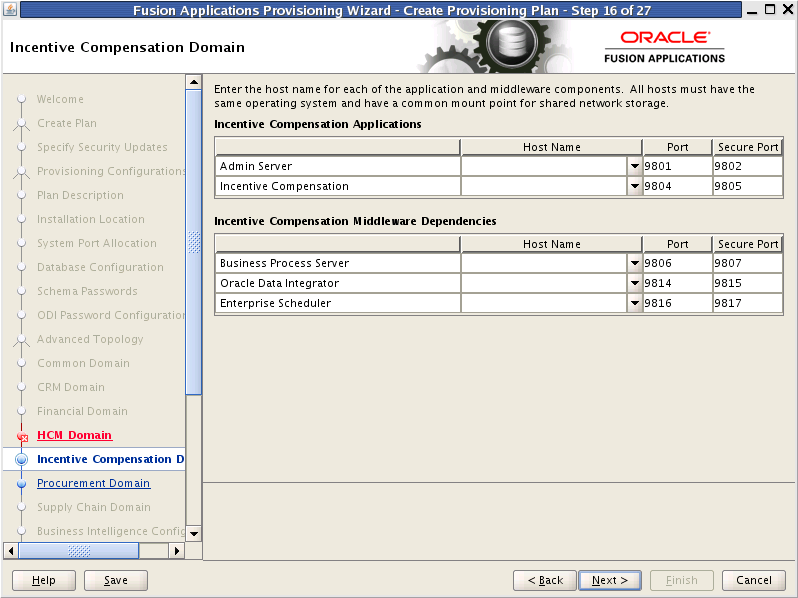This screenshot has height=598, width=798.
Task: Open Enterprise Scheduler host name dropdown
Action: (635, 303)
